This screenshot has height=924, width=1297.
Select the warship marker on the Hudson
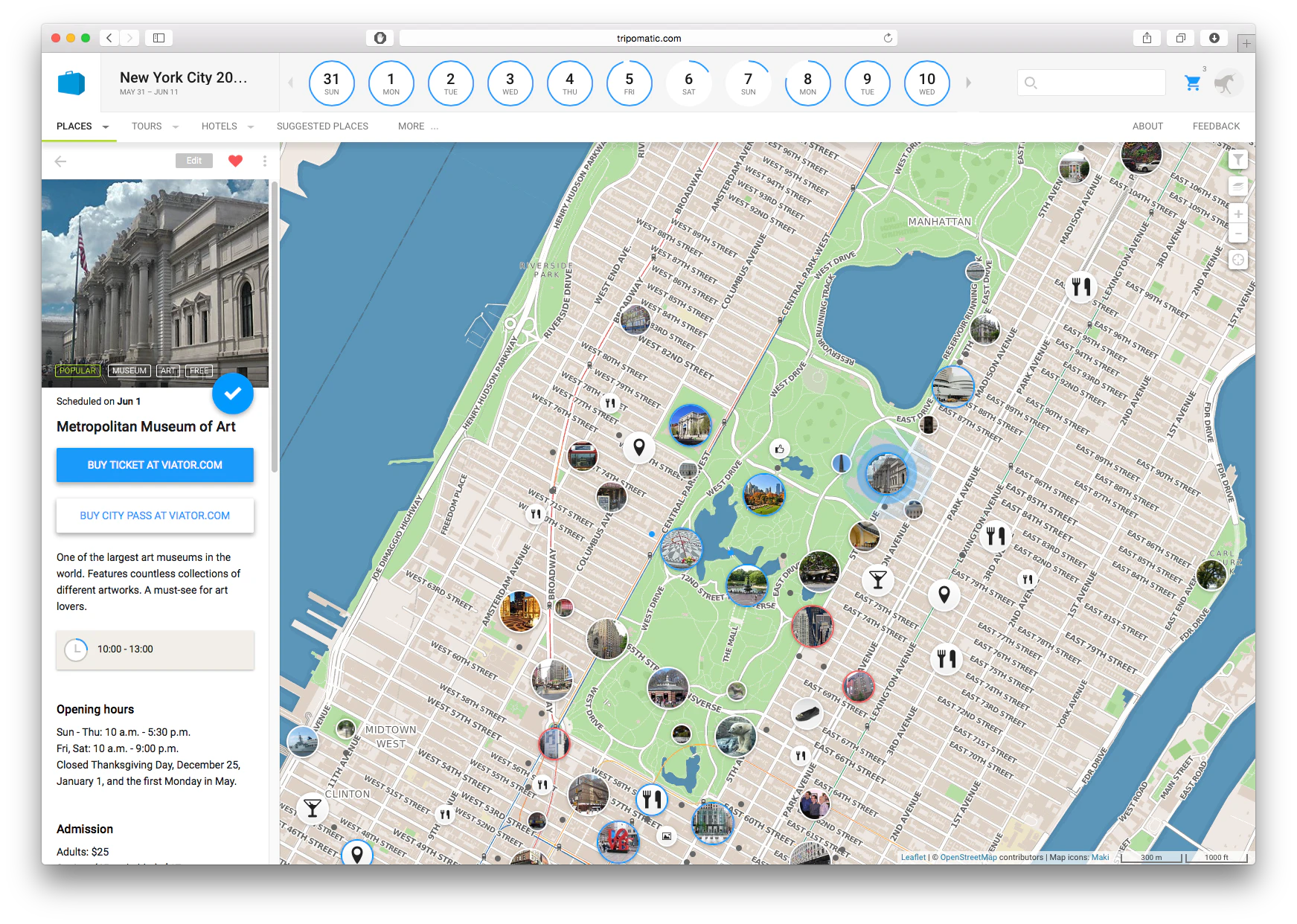303,742
